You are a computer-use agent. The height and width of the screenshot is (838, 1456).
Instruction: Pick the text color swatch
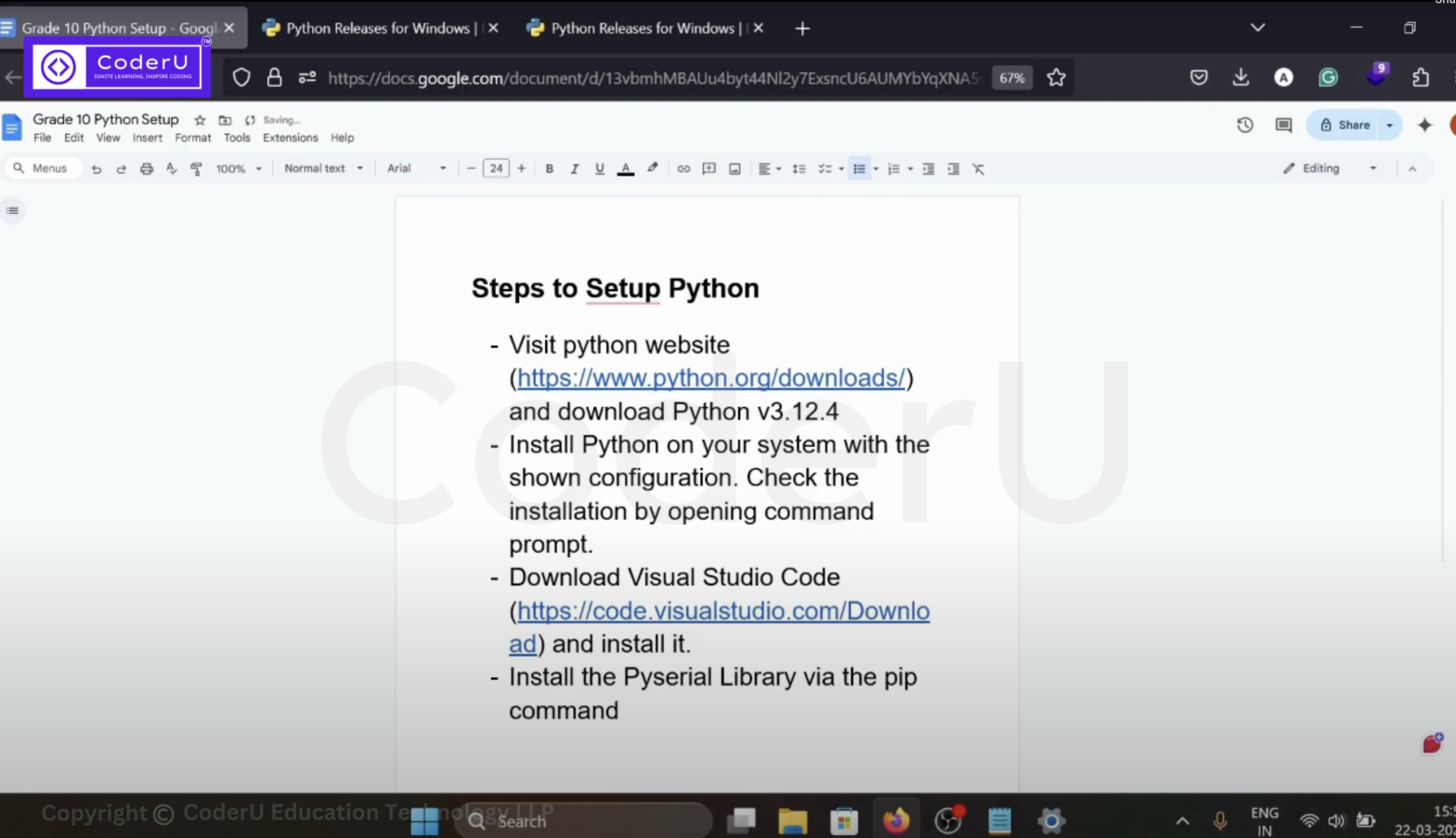pyautogui.click(x=626, y=169)
